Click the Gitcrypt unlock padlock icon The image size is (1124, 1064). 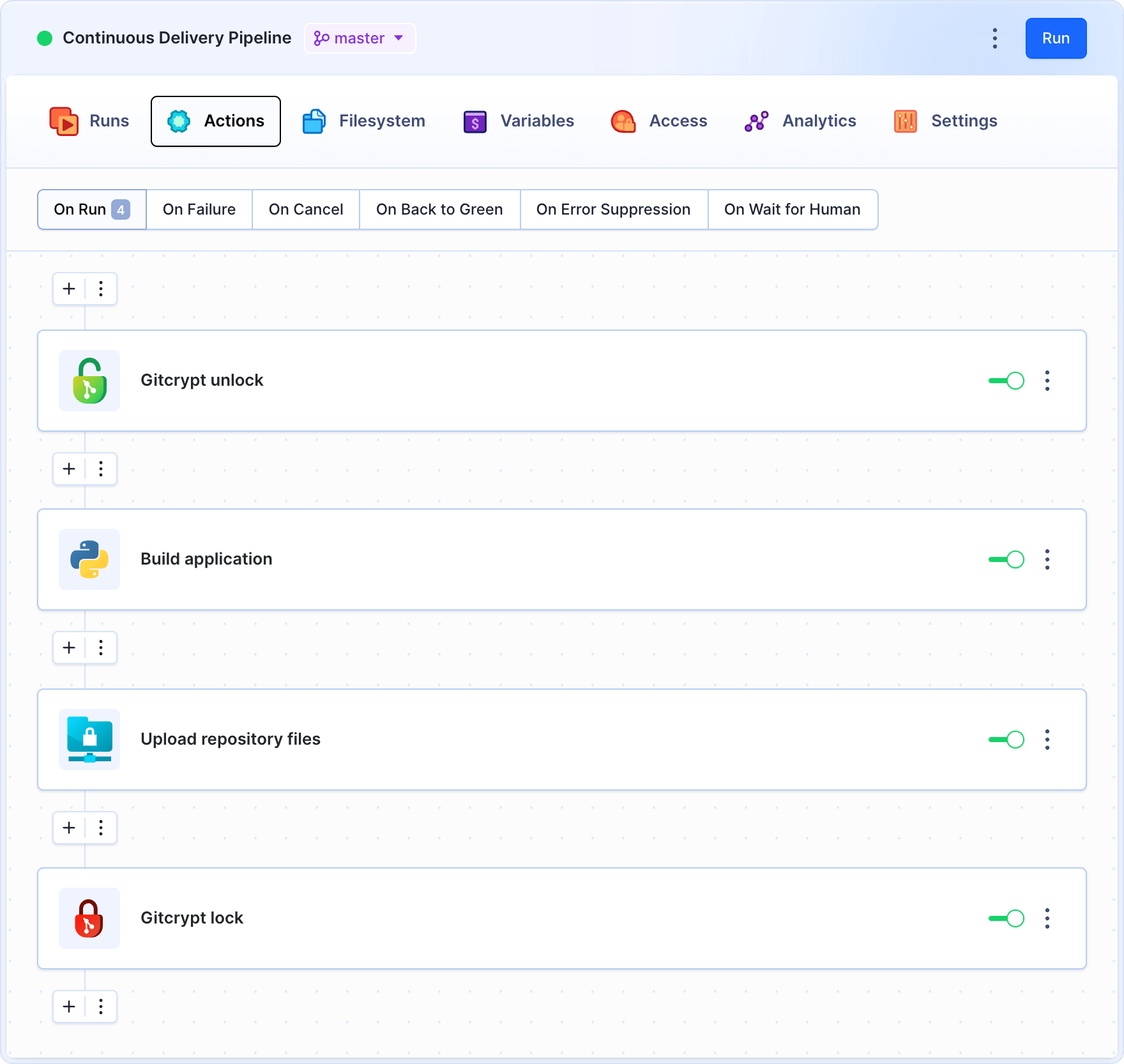(89, 381)
